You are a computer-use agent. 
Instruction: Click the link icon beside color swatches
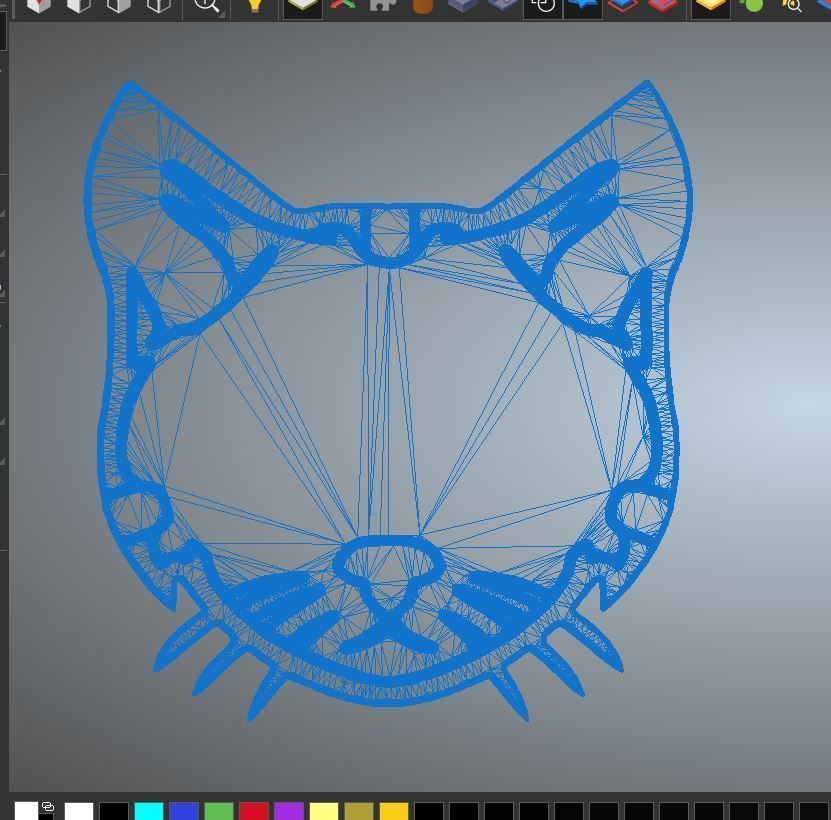(48, 807)
